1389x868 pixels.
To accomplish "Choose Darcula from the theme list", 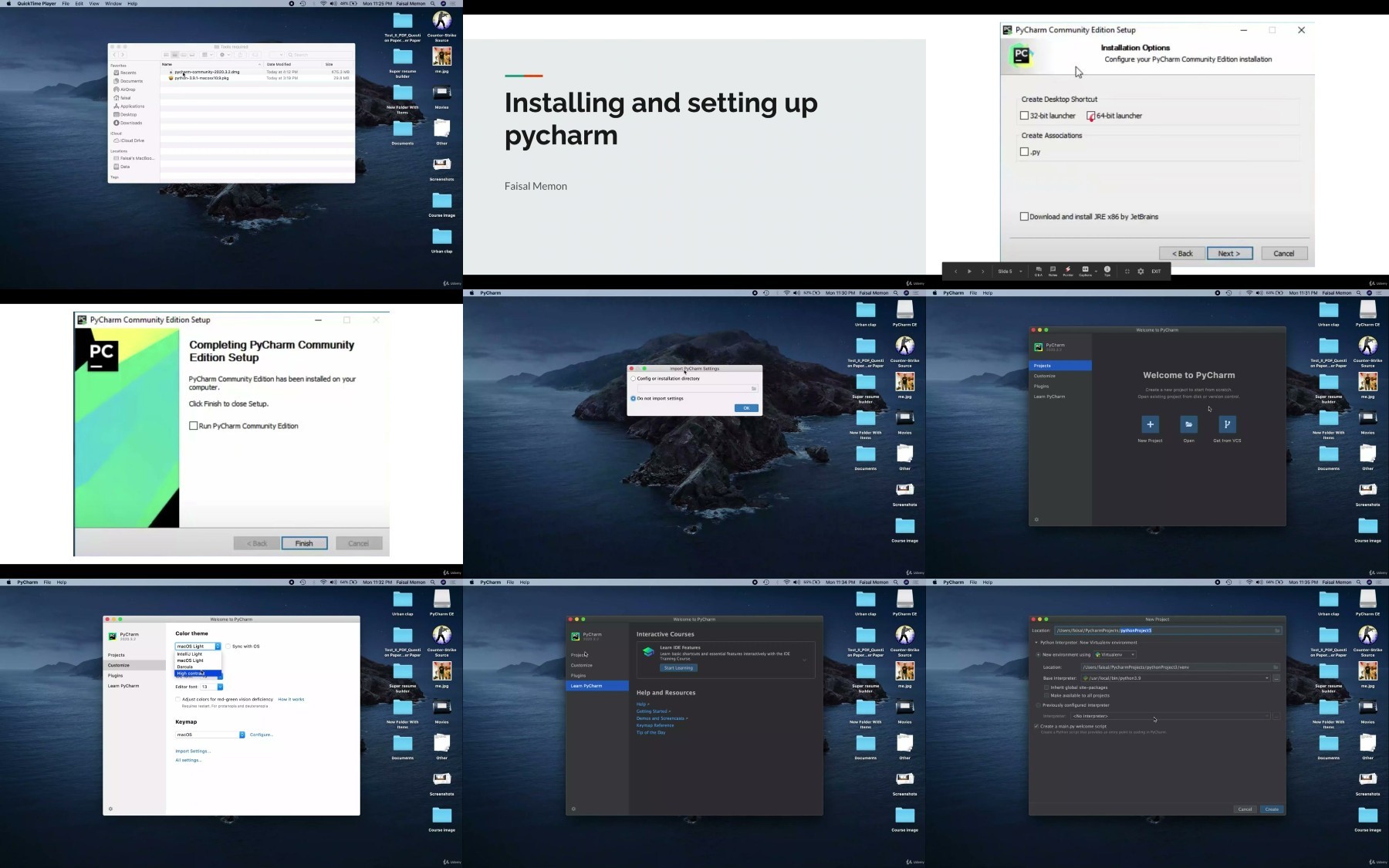I will (x=198, y=667).
